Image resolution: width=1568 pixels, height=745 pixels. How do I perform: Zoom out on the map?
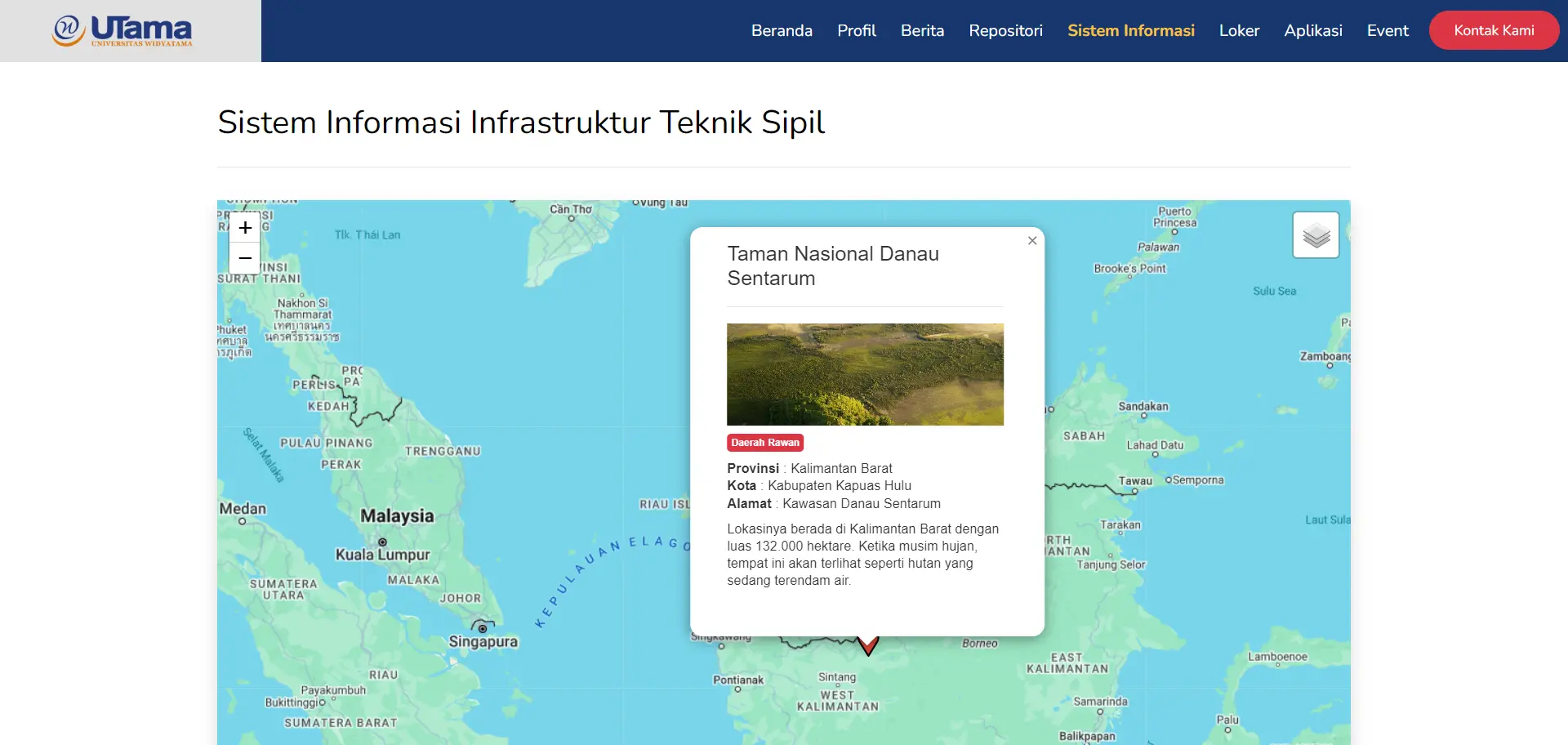pyautogui.click(x=245, y=258)
